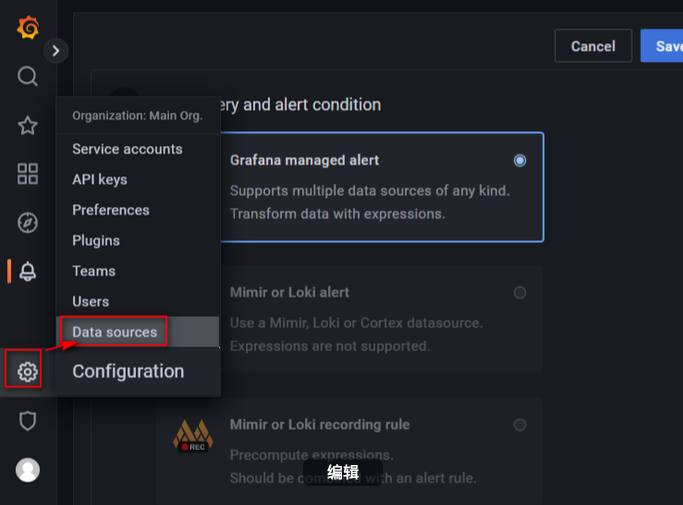Go to Users menu entry
This screenshot has width=683, height=505.
coord(91,302)
